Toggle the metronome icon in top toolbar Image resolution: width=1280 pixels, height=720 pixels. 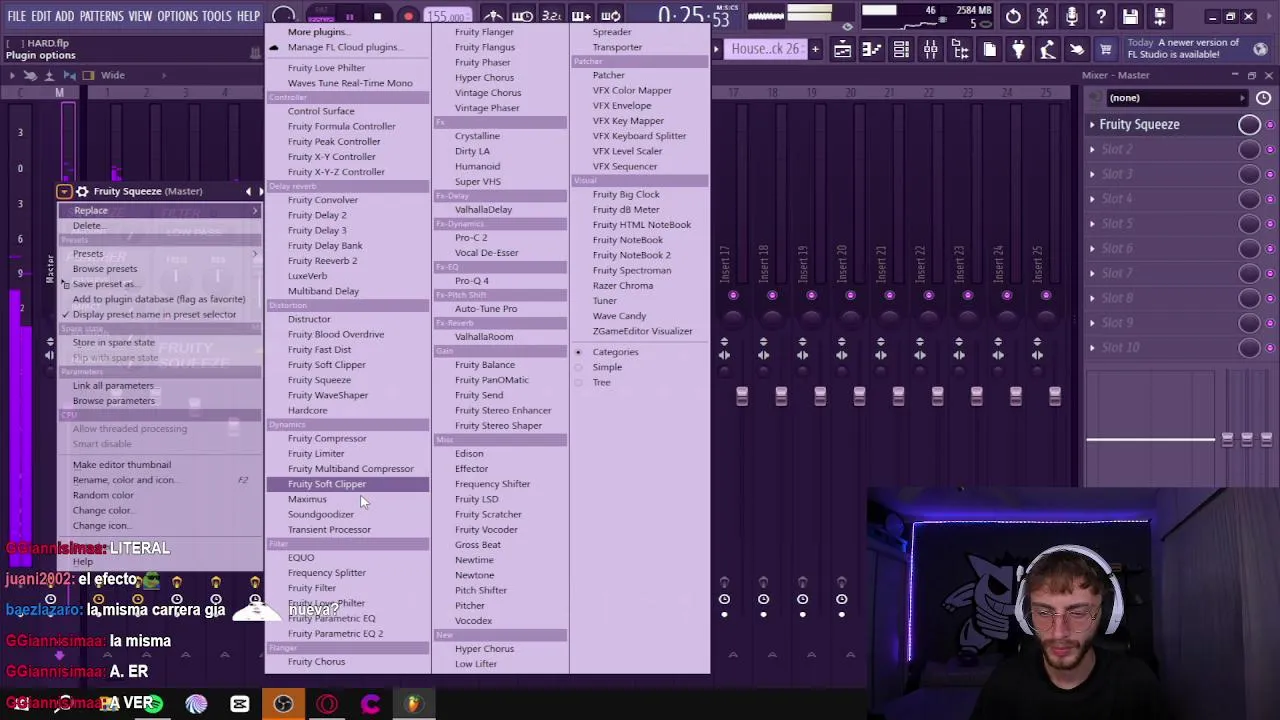click(493, 16)
